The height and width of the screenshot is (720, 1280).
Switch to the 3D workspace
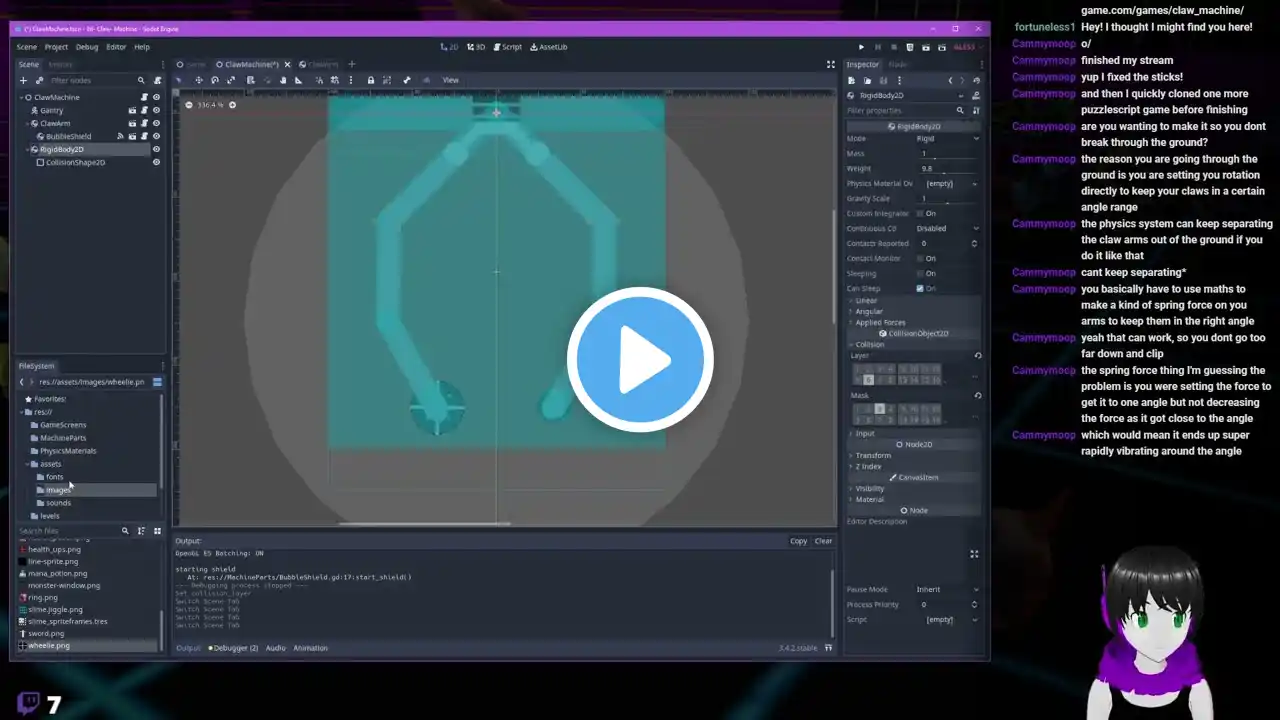tap(476, 47)
